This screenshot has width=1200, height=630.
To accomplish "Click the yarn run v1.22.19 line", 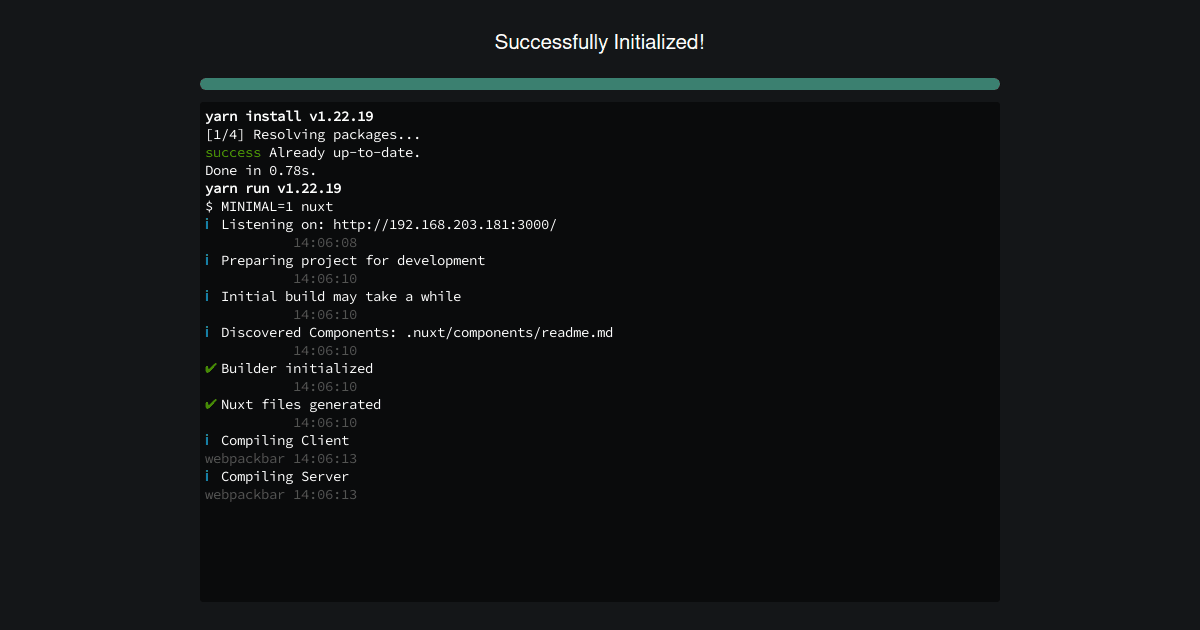I will tap(273, 188).
